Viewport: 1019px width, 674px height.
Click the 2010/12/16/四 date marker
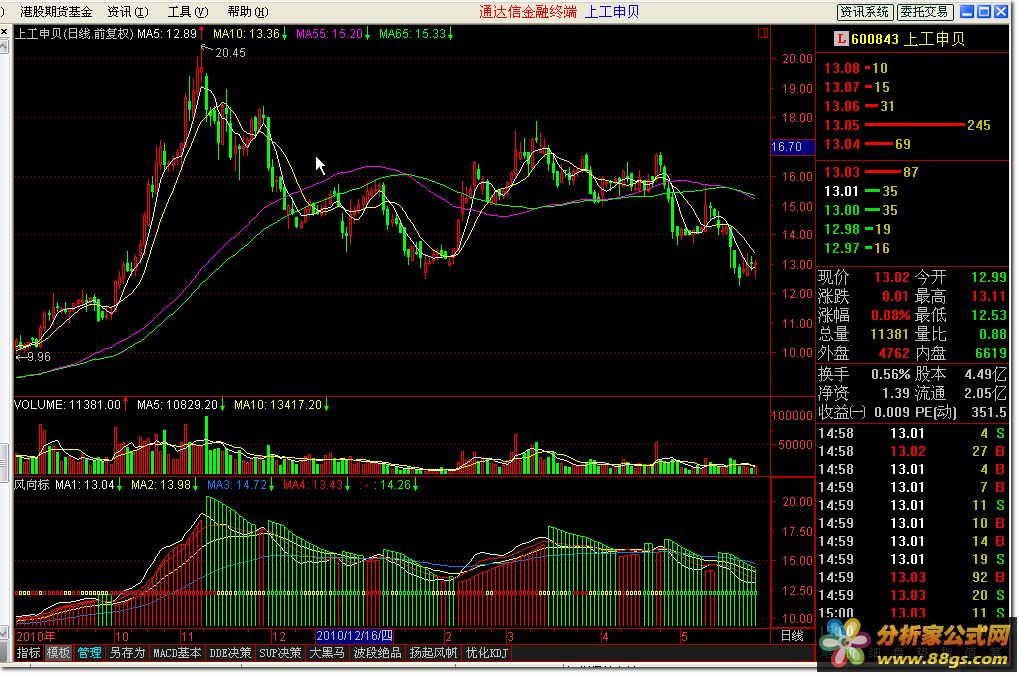pyautogui.click(x=354, y=636)
